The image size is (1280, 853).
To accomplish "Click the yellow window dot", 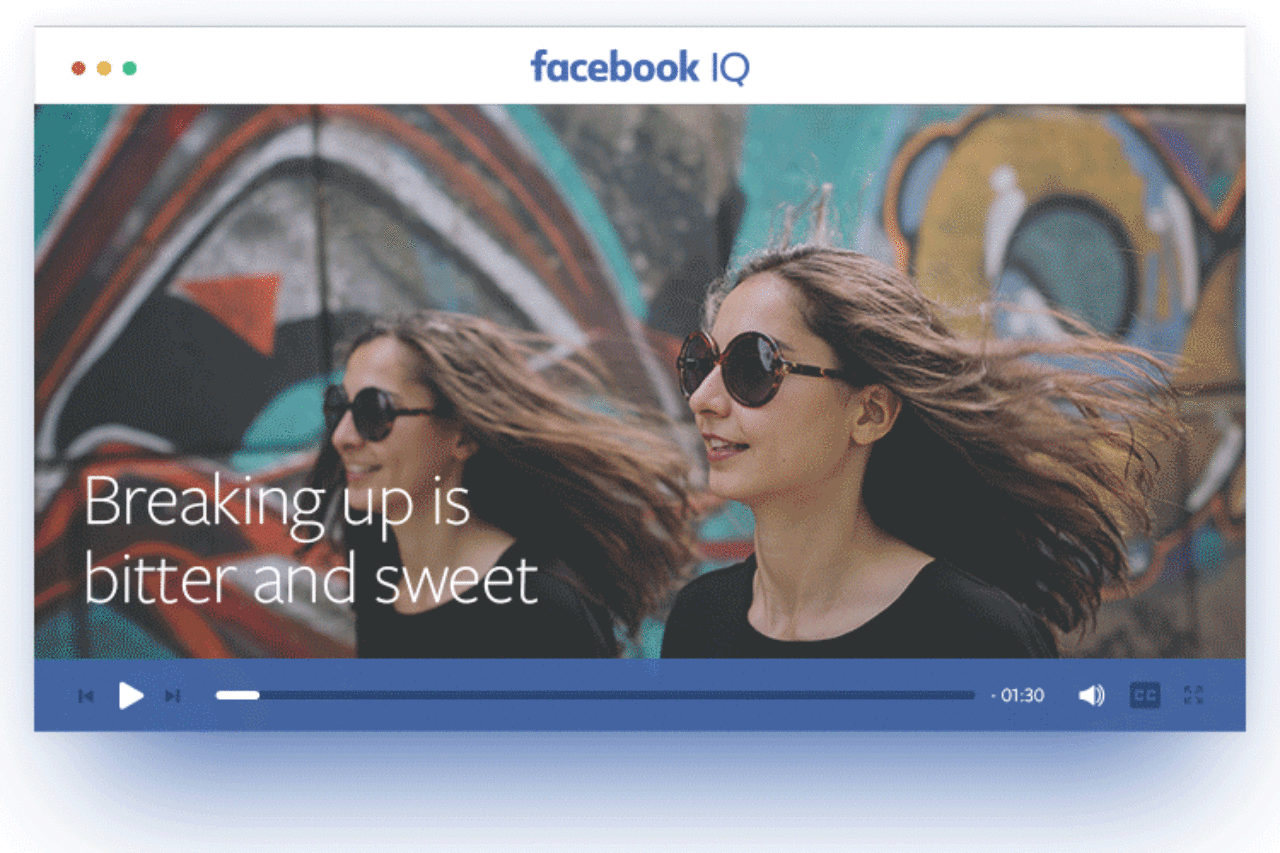I will tap(104, 68).
